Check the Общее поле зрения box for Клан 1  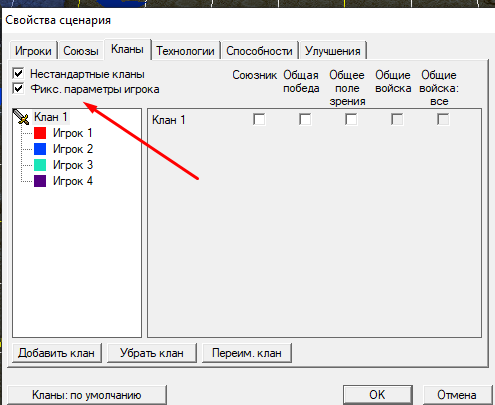click(x=351, y=119)
